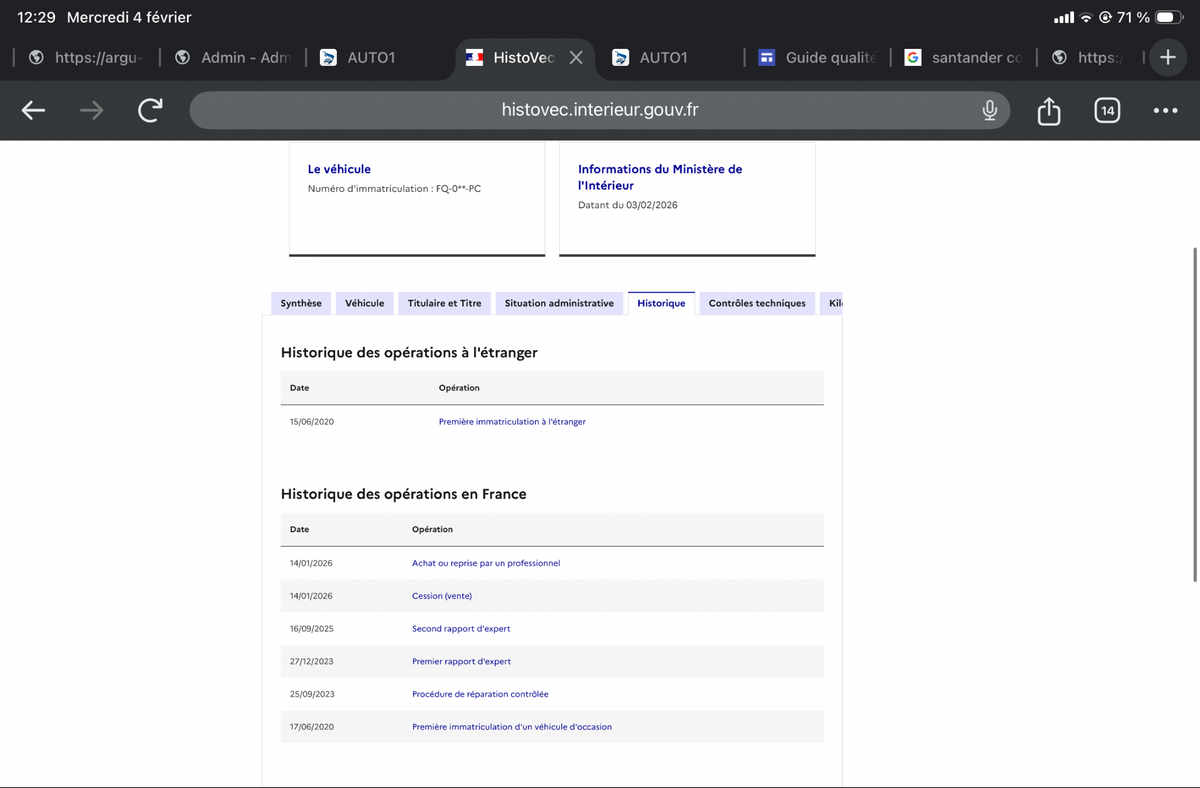Click the page vertical scrollbar

coord(1195,415)
